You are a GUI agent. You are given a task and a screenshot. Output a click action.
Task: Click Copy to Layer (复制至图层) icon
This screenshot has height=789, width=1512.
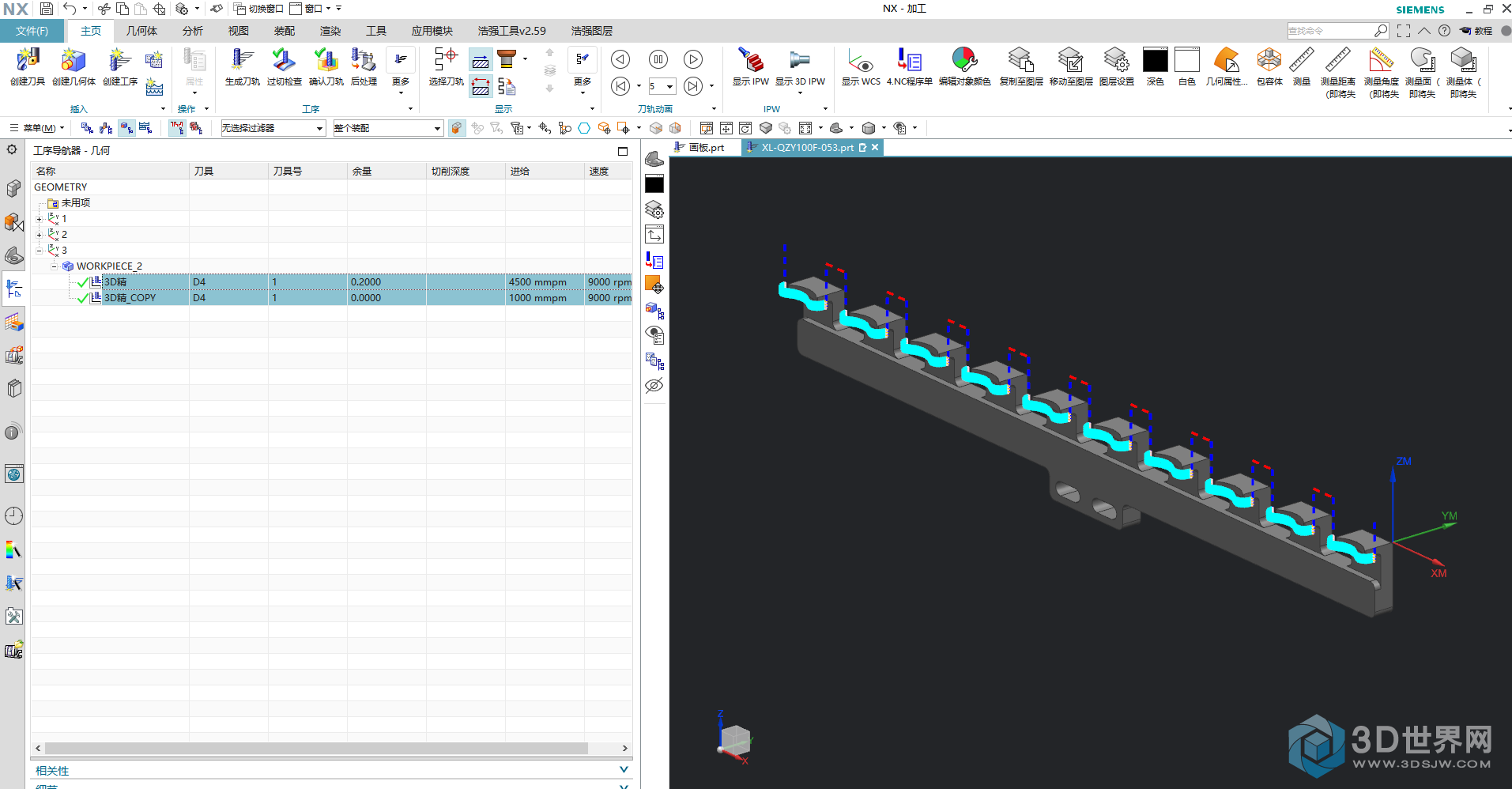pos(1021,61)
